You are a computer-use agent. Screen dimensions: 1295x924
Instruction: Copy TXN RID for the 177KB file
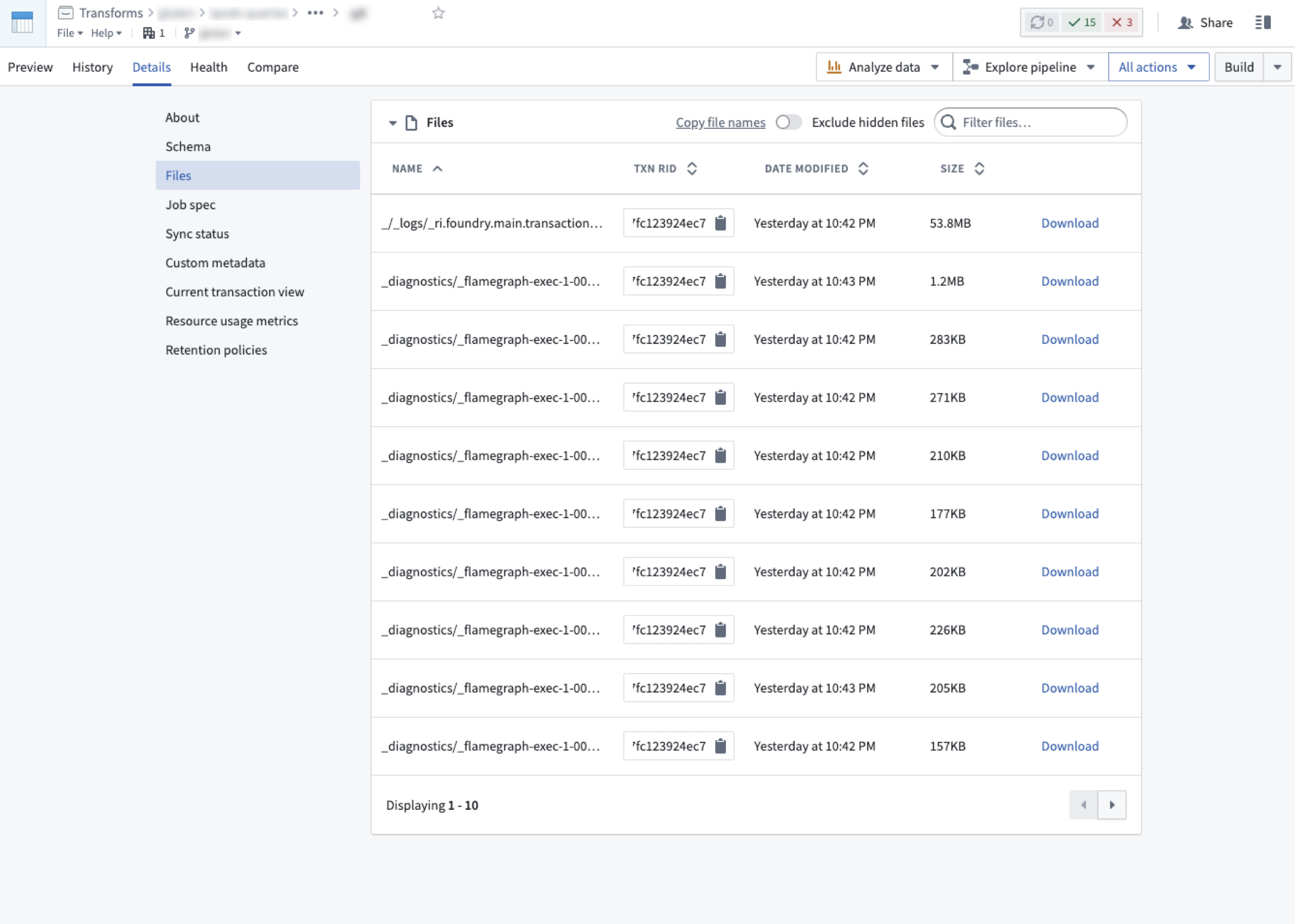pyautogui.click(x=720, y=513)
